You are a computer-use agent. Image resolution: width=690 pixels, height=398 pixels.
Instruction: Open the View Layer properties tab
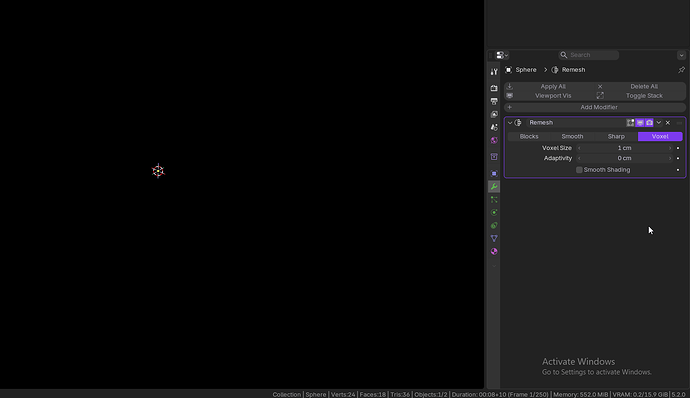click(x=494, y=114)
